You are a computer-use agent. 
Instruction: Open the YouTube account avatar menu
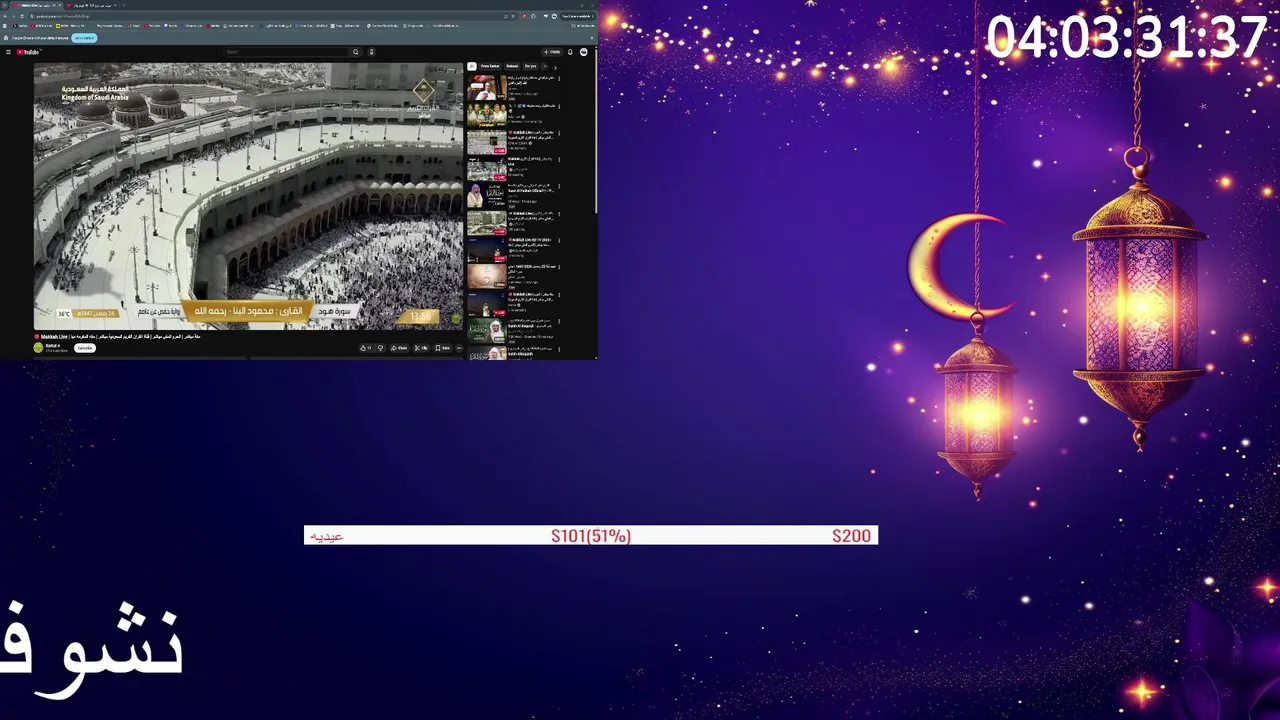(584, 52)
